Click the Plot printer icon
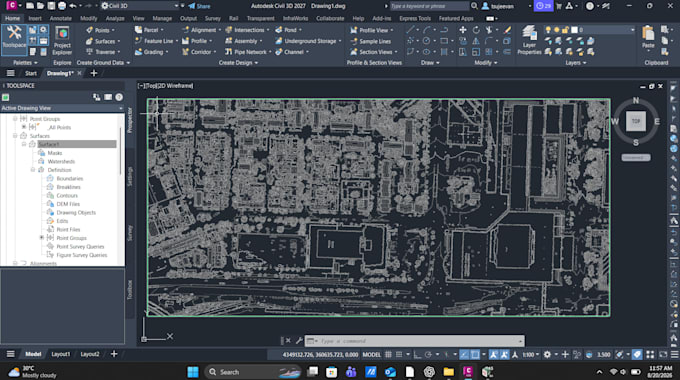Viewport: 680px width, 380px height. (x=62, y=6)
